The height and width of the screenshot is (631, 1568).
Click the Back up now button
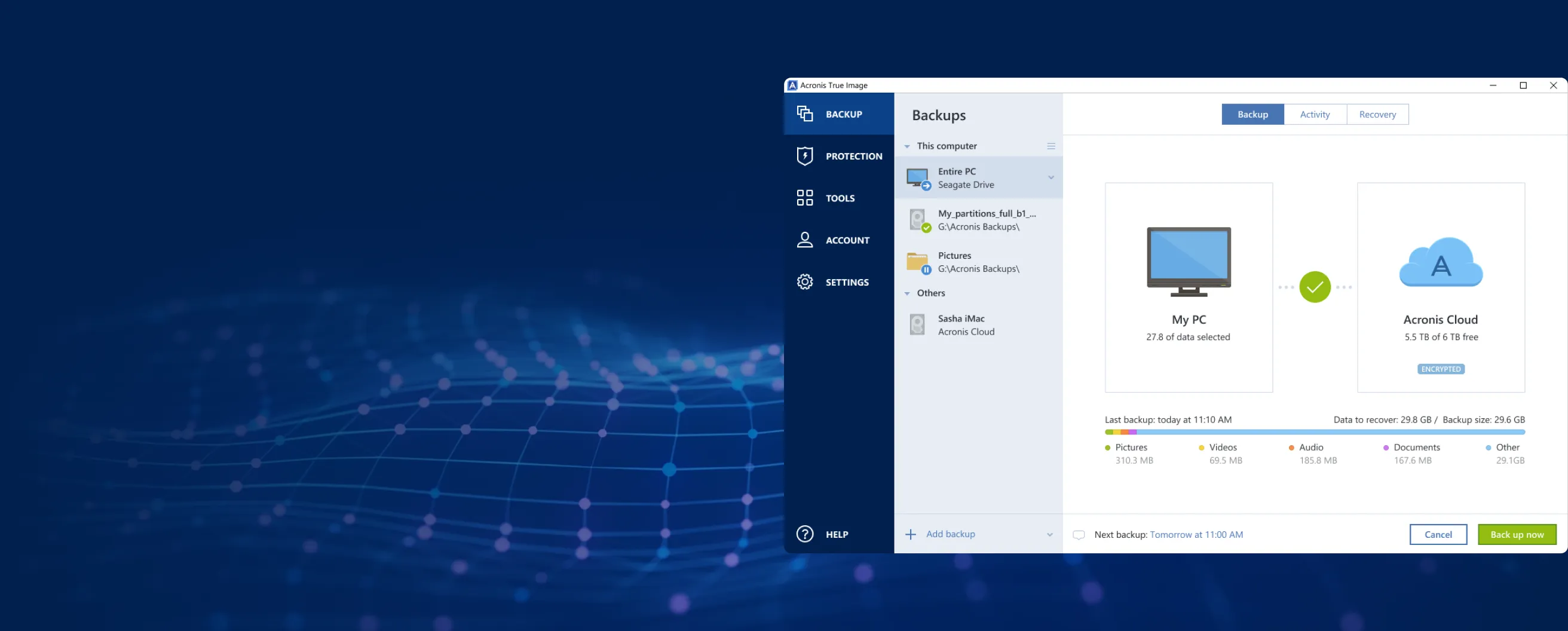[x=1516, y=534]
